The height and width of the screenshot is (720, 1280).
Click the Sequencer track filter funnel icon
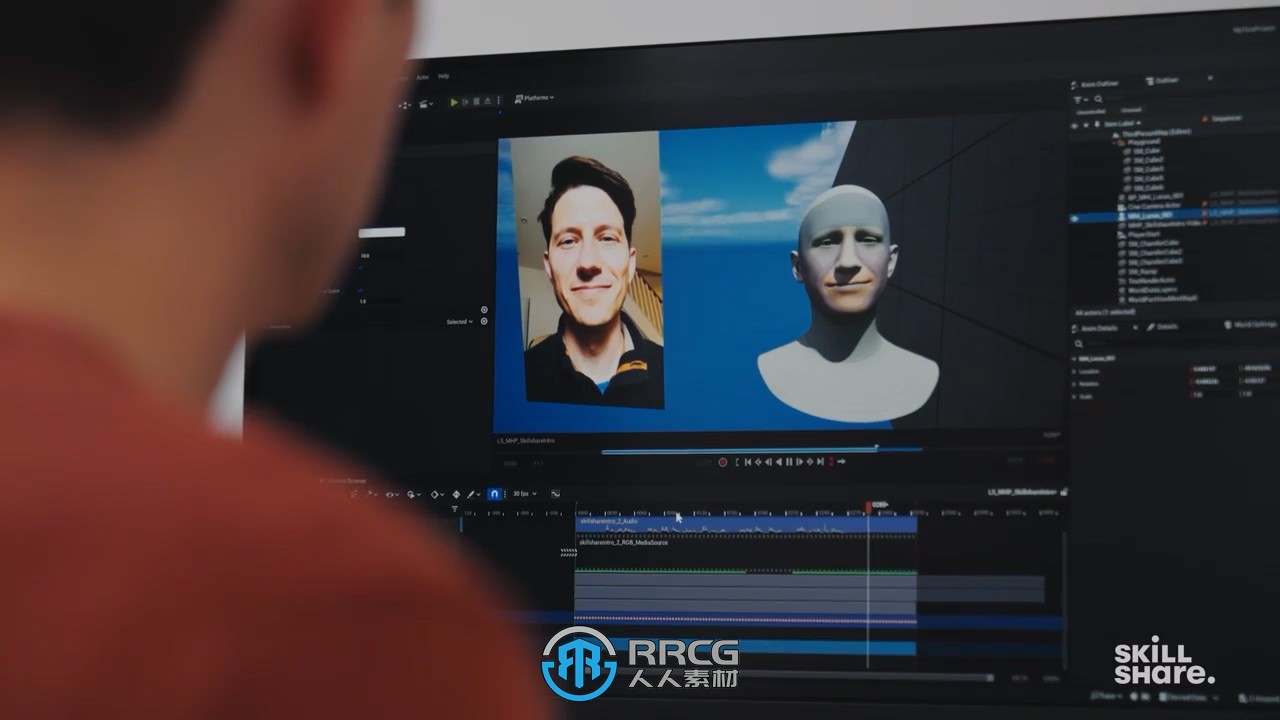pos(455,508)
